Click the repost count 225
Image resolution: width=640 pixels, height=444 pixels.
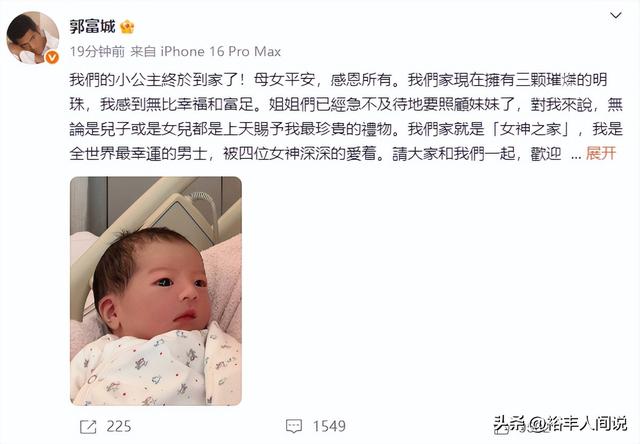tap(119, 427)
